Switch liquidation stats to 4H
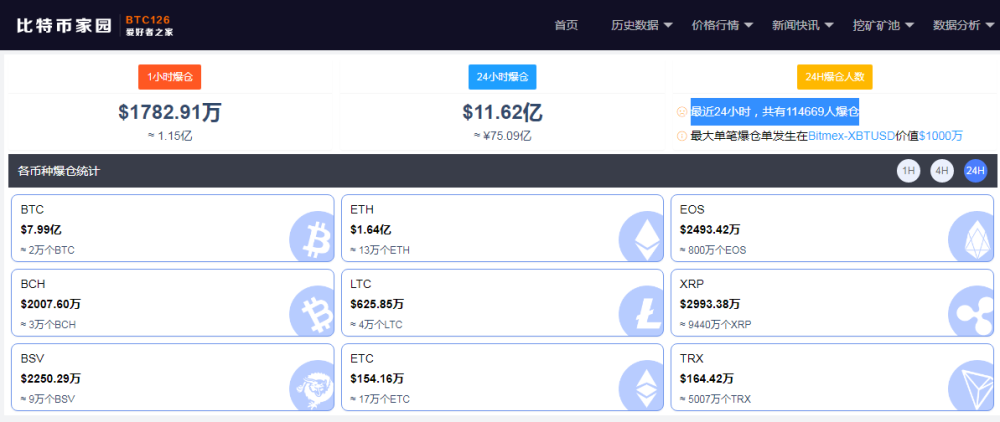Viewport: 1000px width, 422px height. (x=942, y=171)
